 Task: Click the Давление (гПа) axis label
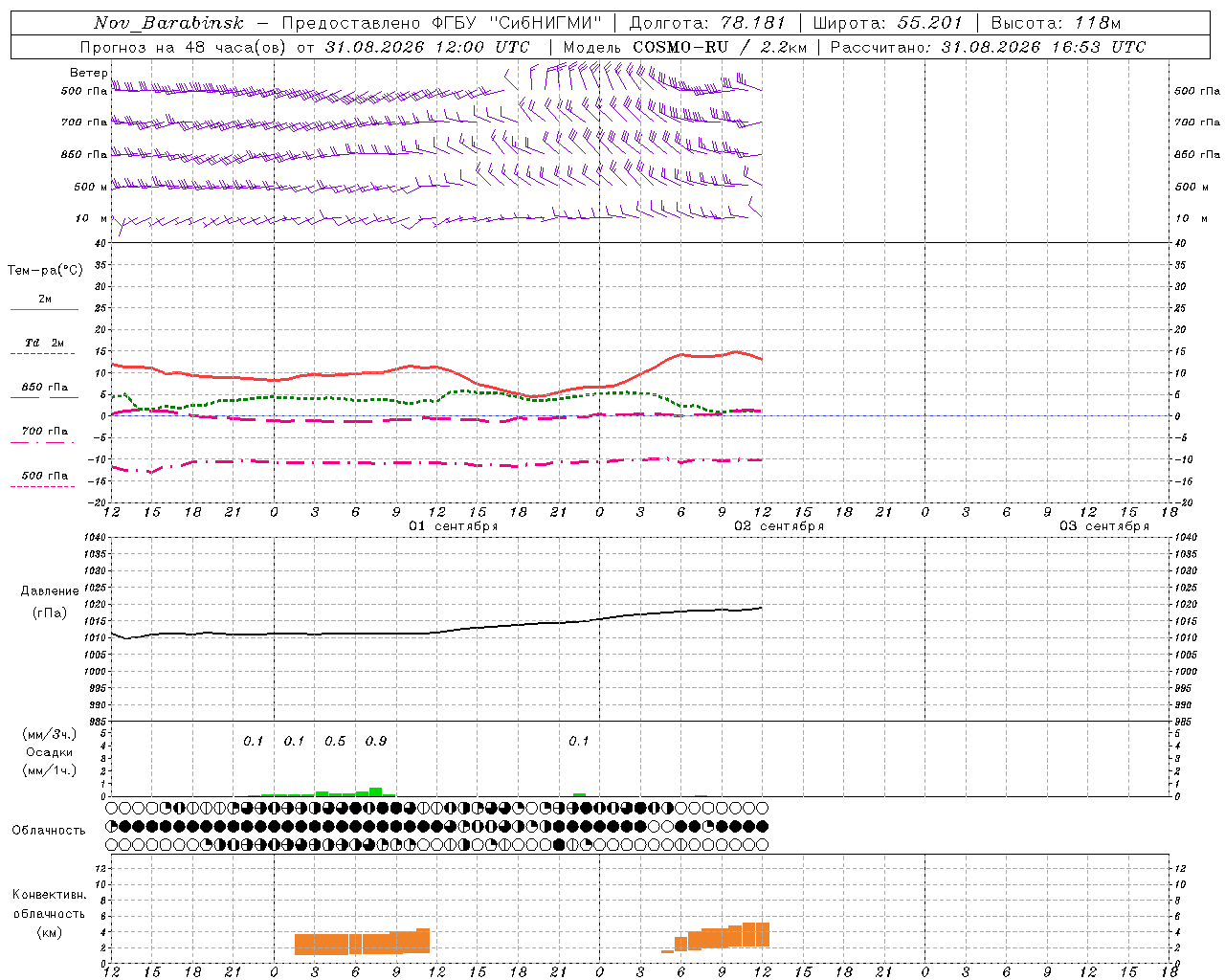click(x=50, y=602)
